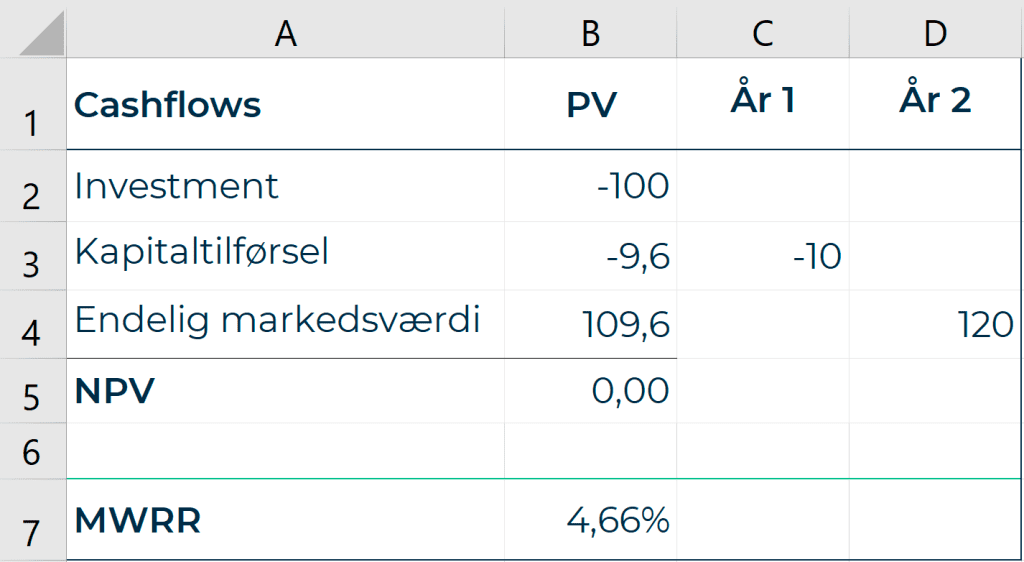Select the NPV result 0,00 cell
This screenshot has height=562, width=1024.
point(590,391)
